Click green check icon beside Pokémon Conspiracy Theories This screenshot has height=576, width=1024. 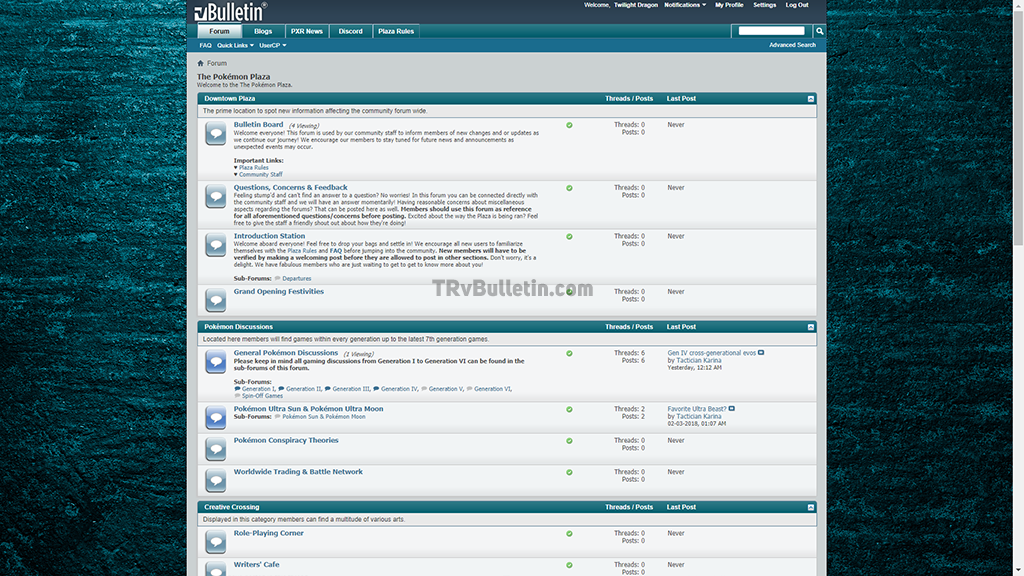(569, 441)
